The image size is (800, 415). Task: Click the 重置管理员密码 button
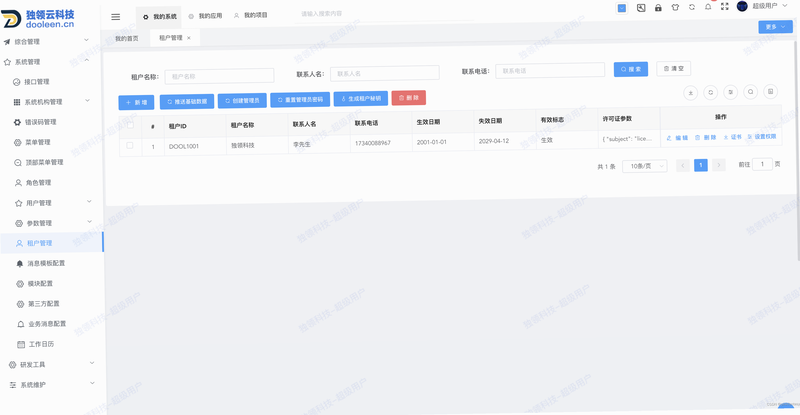300,100
